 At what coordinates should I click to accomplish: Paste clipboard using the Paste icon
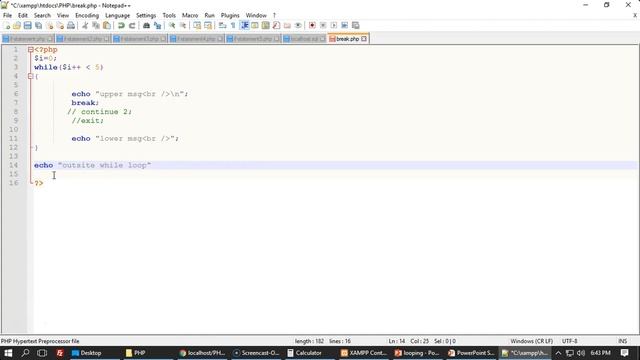coord(107,25)
